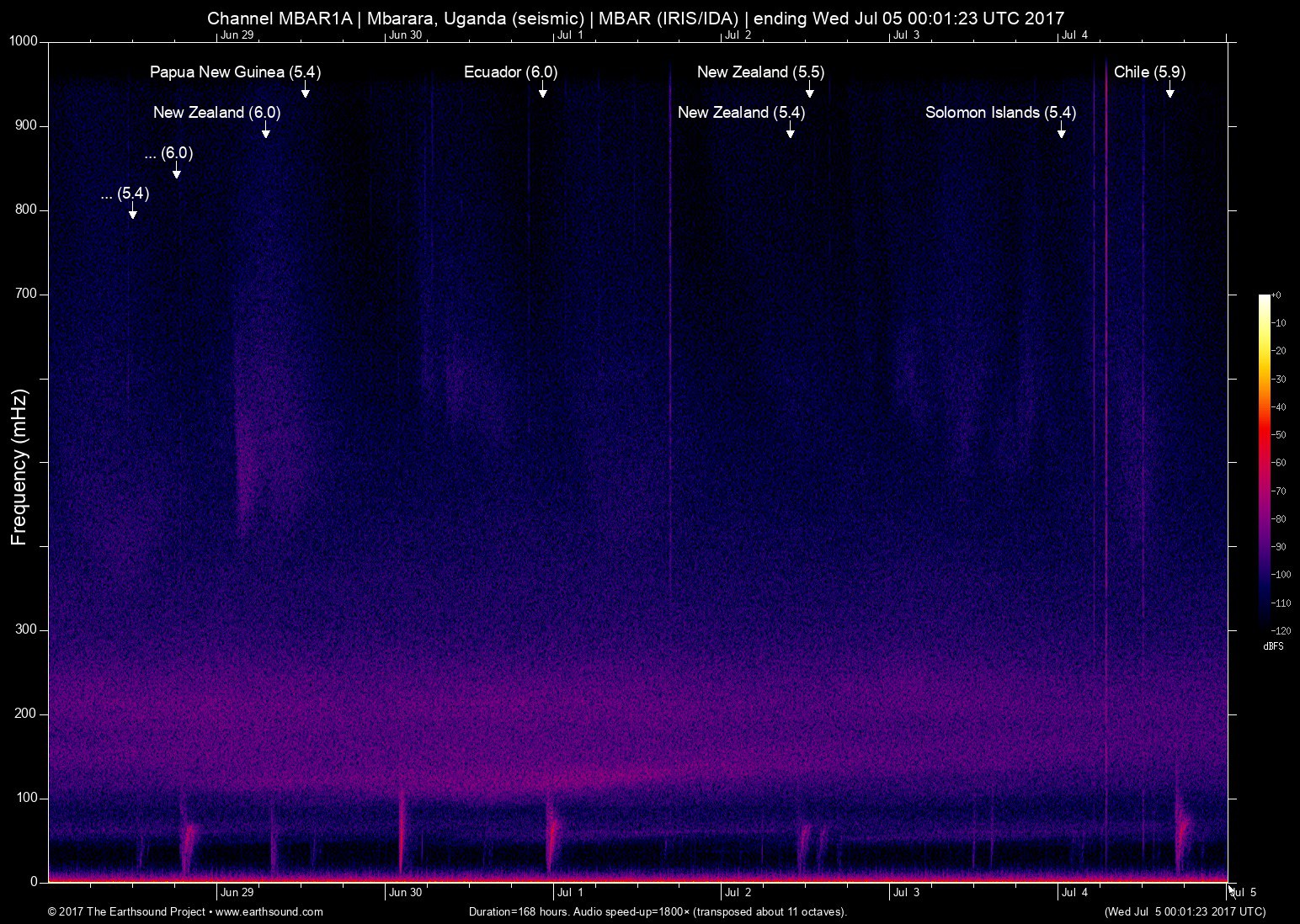Select the arrow marker beneath Ecuador (6.0)

(x=543, y=89)
